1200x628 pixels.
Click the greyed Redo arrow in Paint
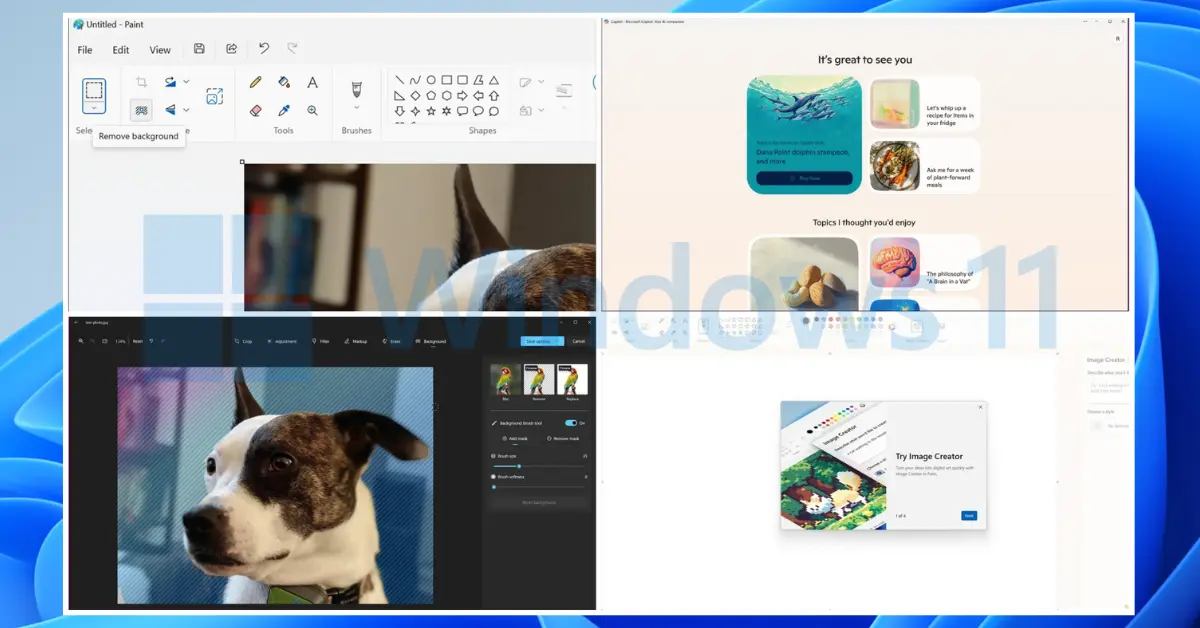coord(292,48)
